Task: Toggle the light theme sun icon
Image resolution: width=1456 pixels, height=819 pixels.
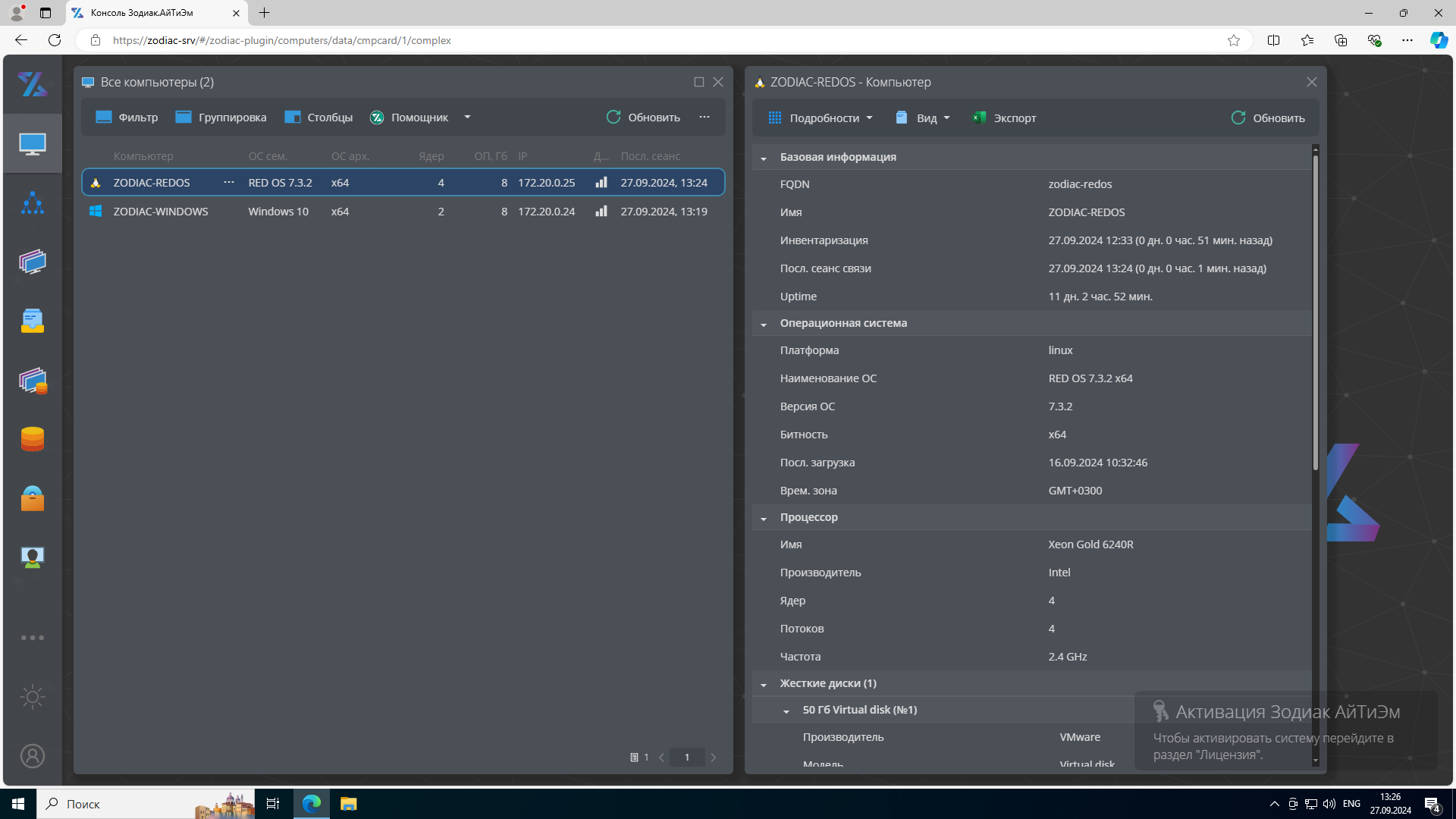Action: [x=33, y=697]
